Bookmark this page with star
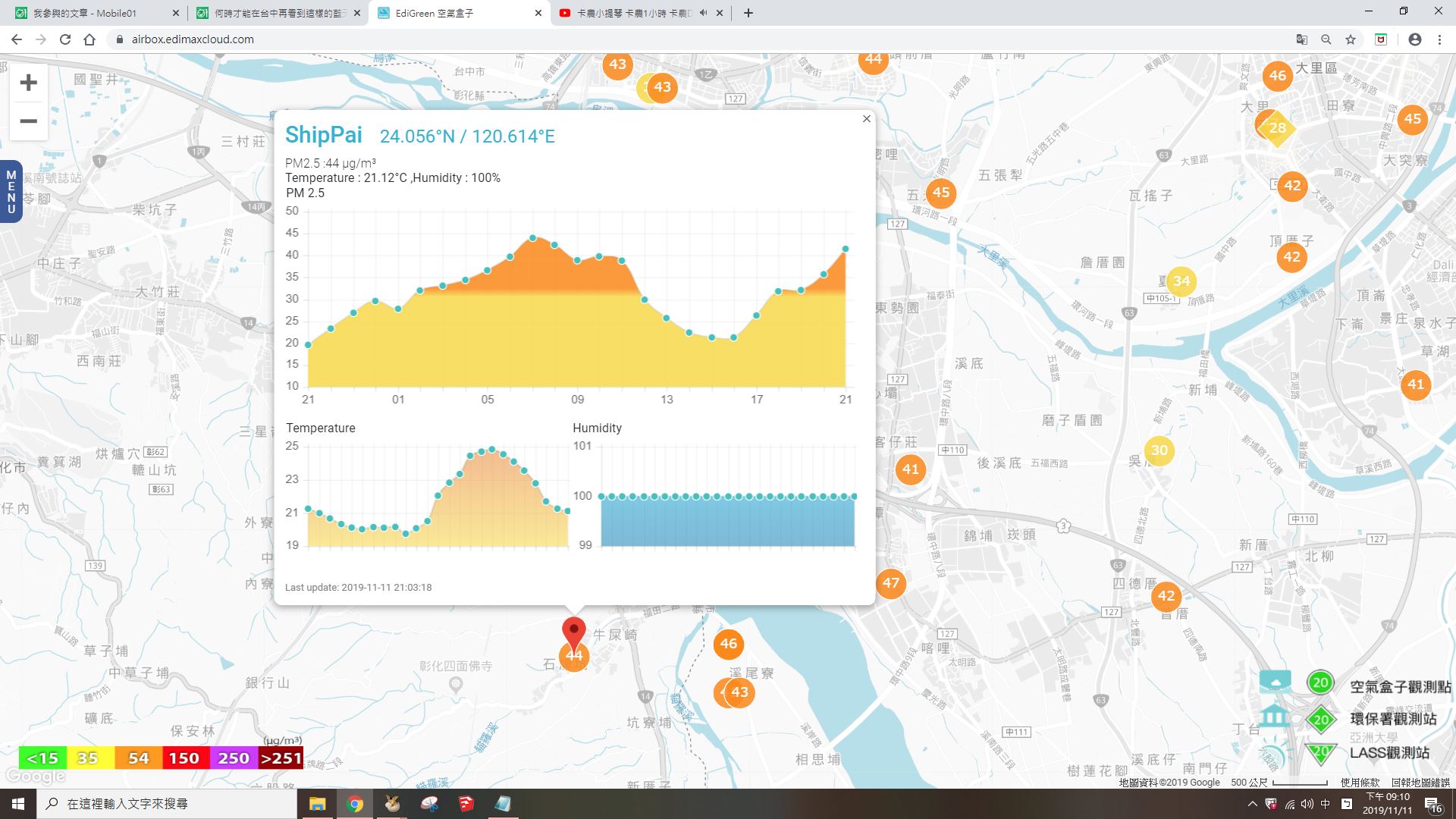1456x819 pixels. pyautogui.click(x=1351, y=39)
